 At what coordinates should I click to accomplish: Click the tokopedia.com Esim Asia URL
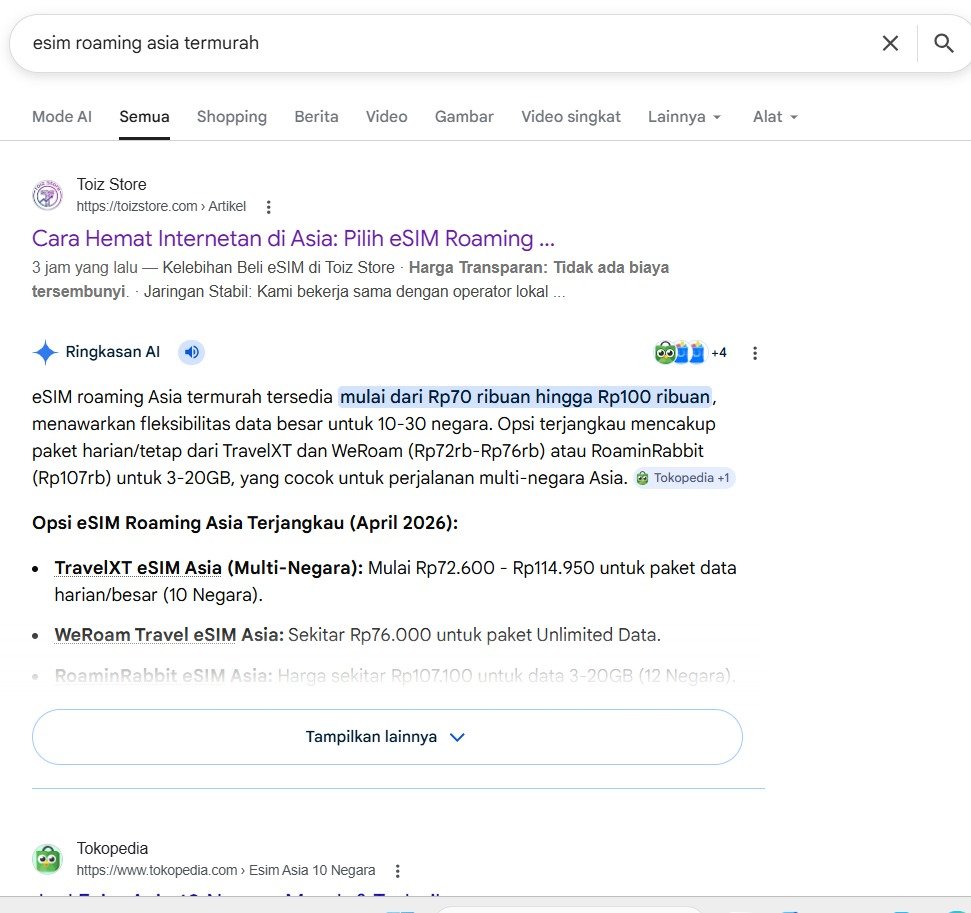[x=226, y=870]
